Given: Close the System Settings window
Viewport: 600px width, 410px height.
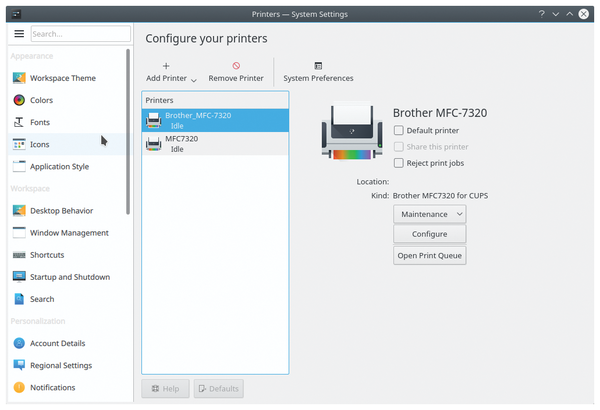Looking at the screenshot, I should 584,14.
